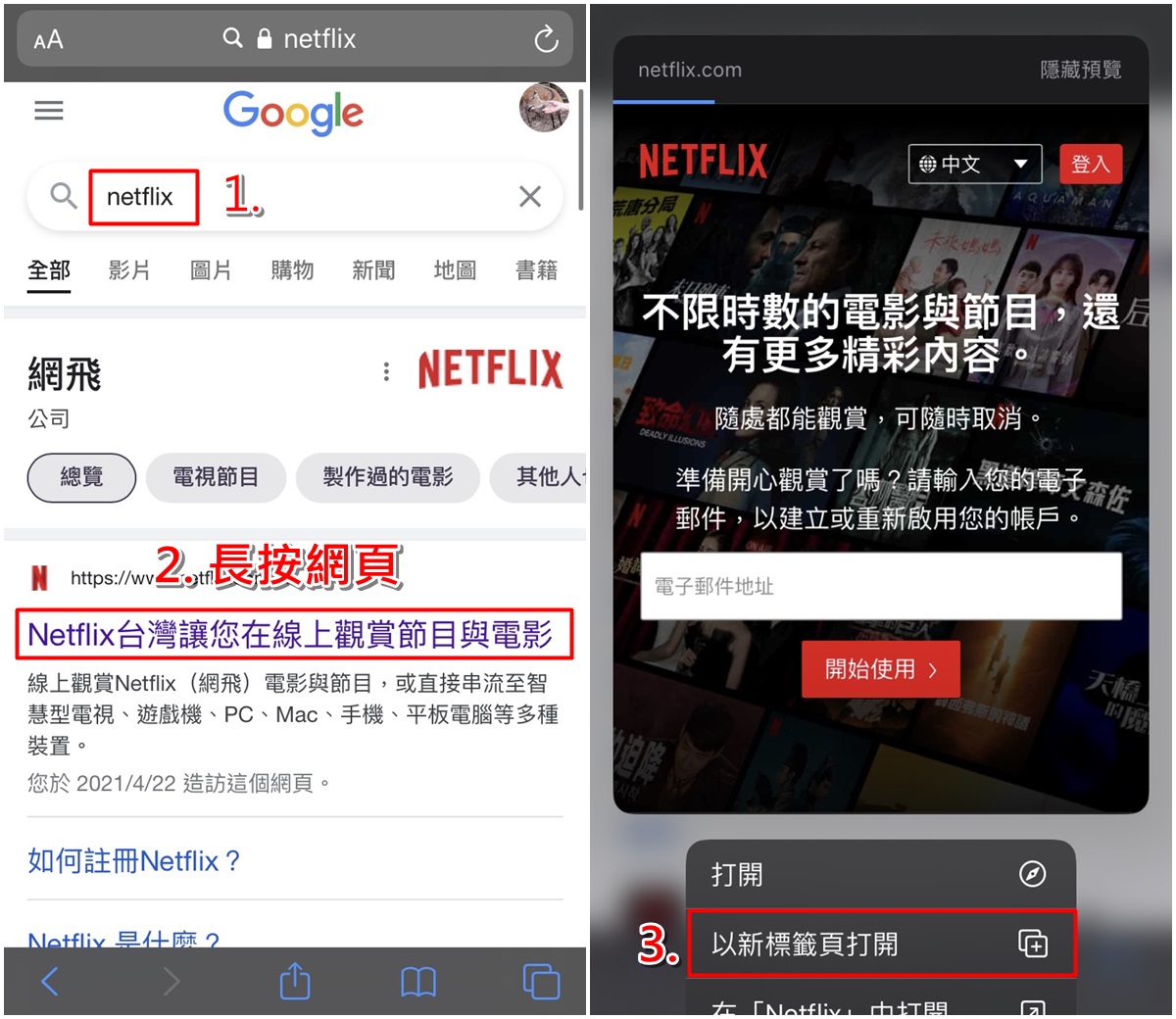The image size is (1176, 1019).
Task: Tap the Netflix logo in knowledge panel
Action: (490, 369)
